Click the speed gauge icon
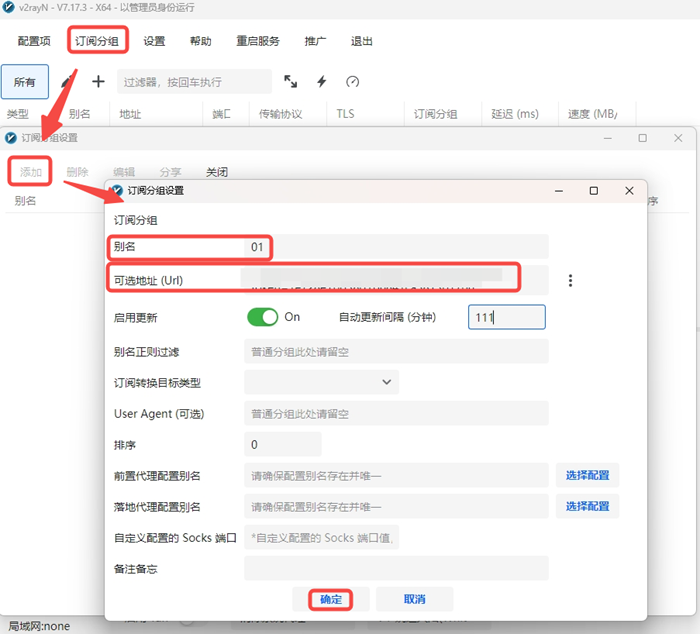Image resolution: width=700 pixels, height=634 pixels. click(x=352, y=81)
